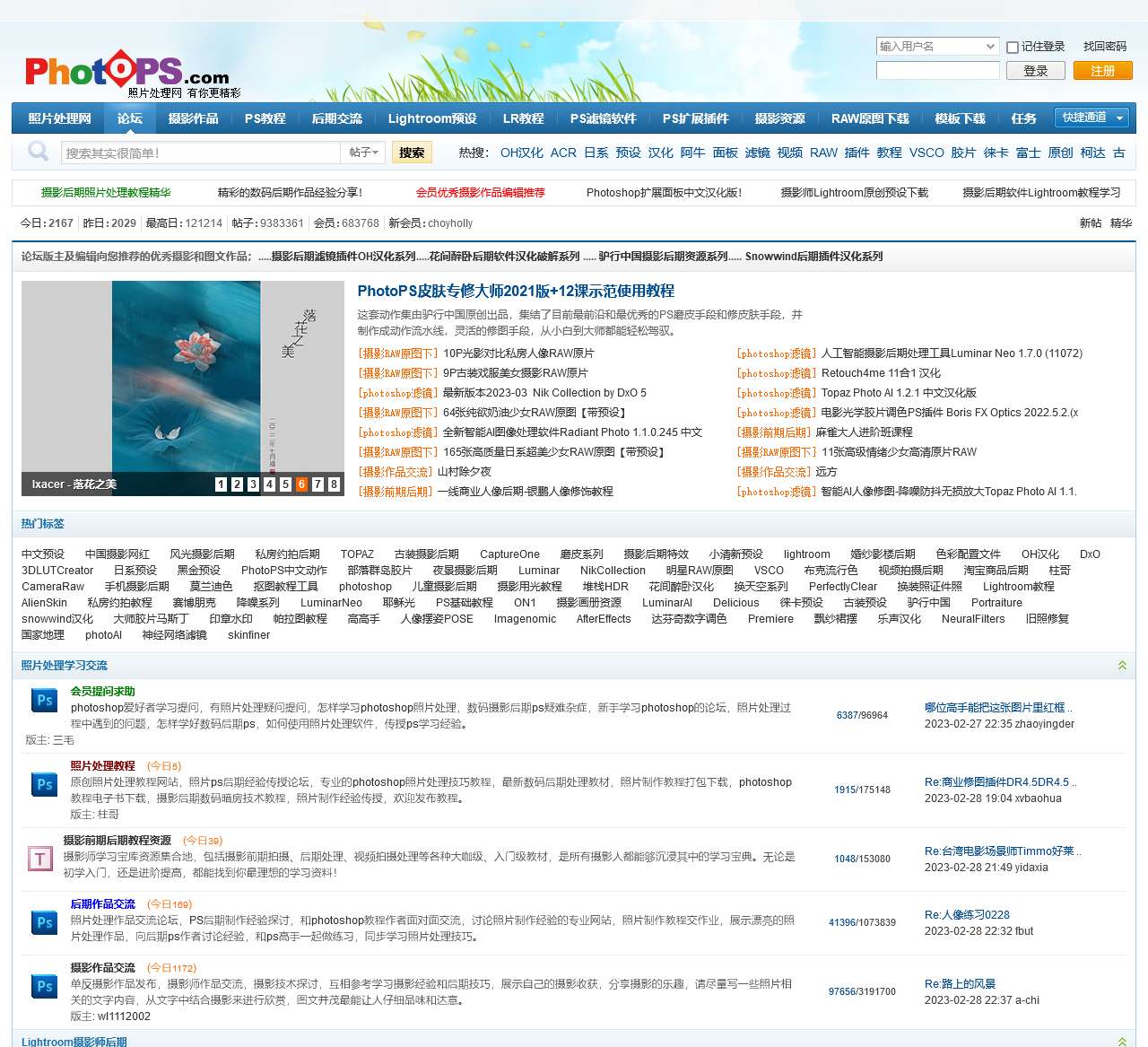Focus the 搜索其实很简单 search field
Image resolution: width=1148 pixels, height=1047 pixels.
point(203,153)
